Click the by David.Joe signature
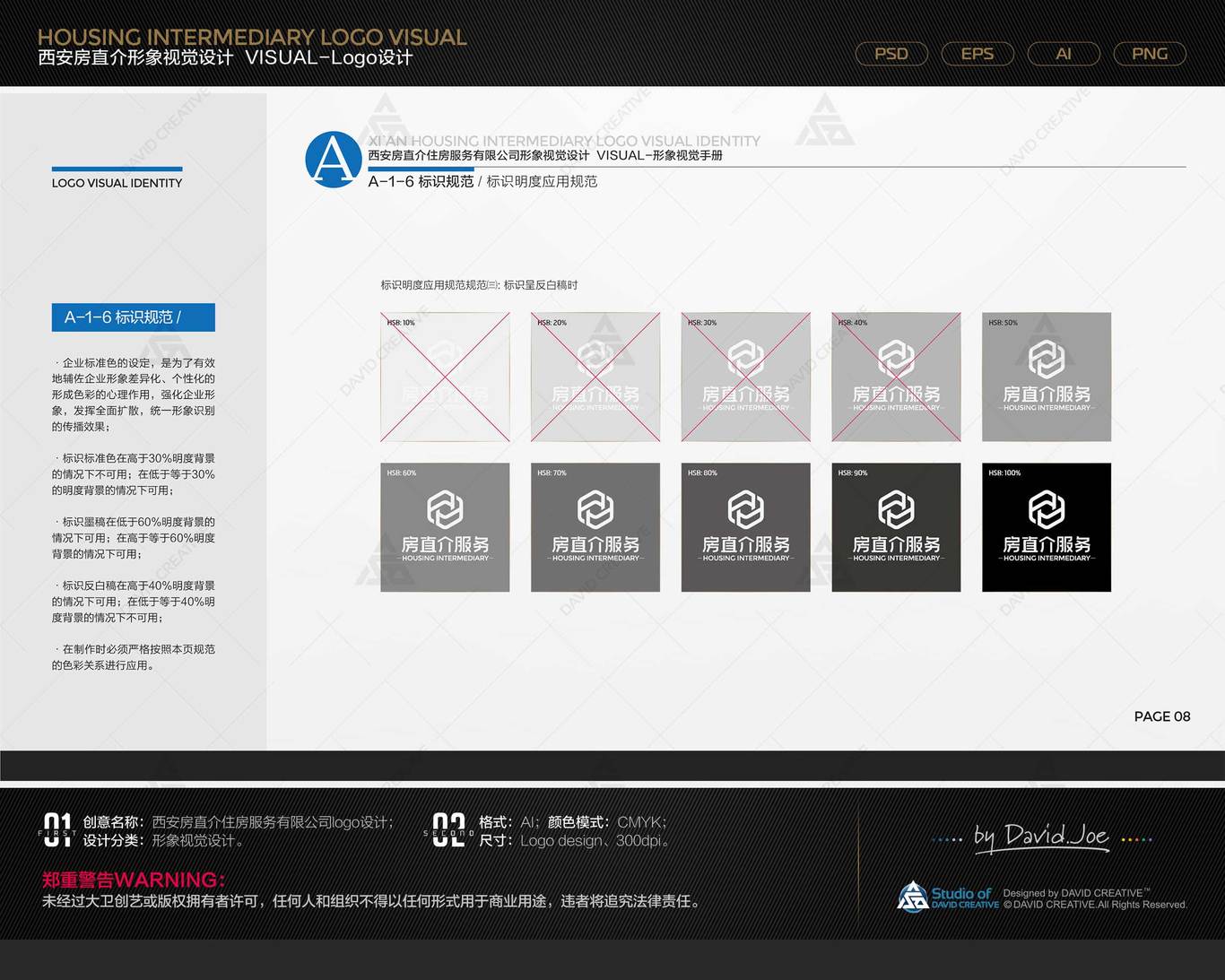1225x980 pixels. click(1042, 837)
